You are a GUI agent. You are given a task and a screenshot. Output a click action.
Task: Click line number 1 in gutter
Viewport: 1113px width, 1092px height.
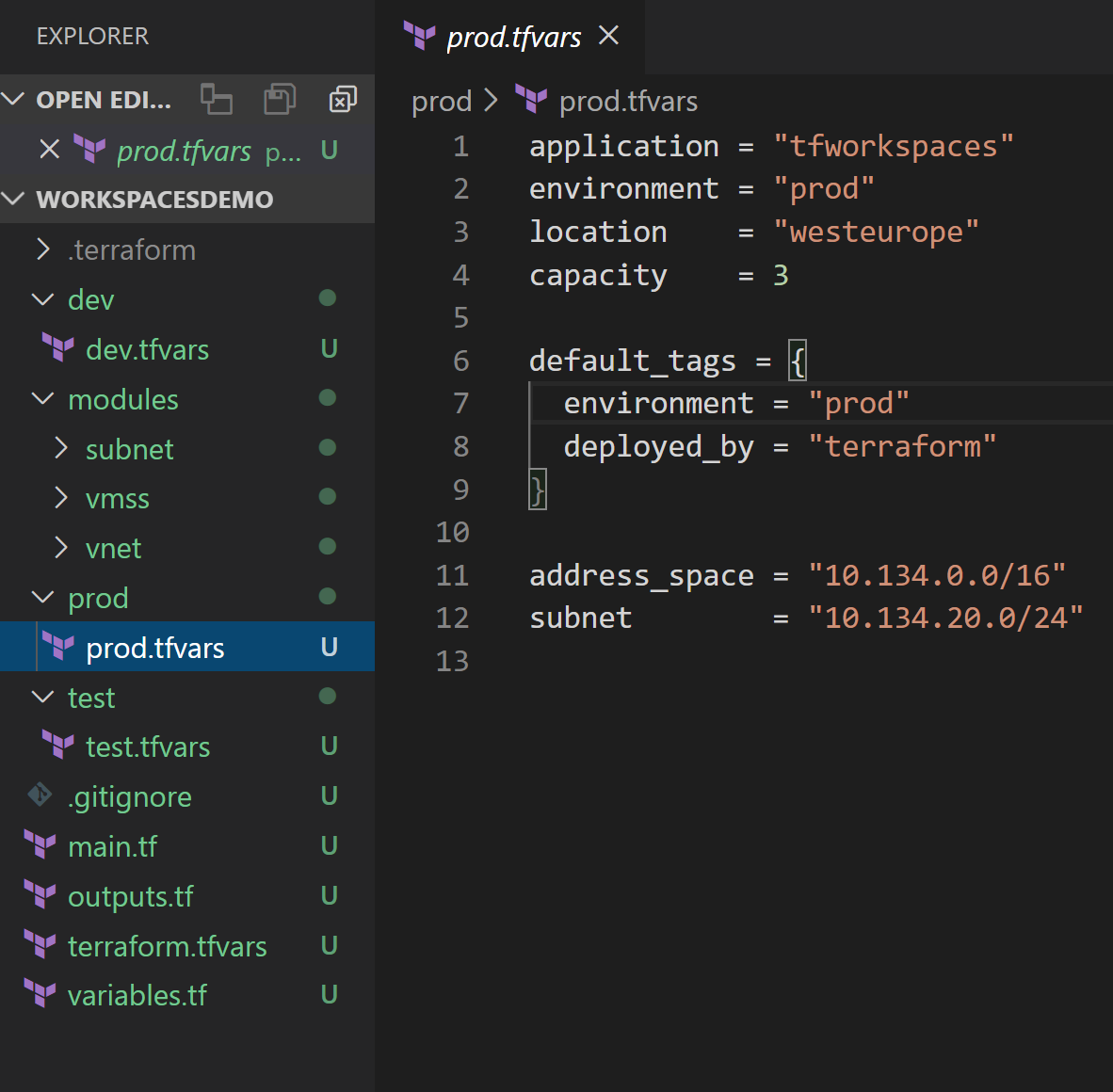[460, 146]
